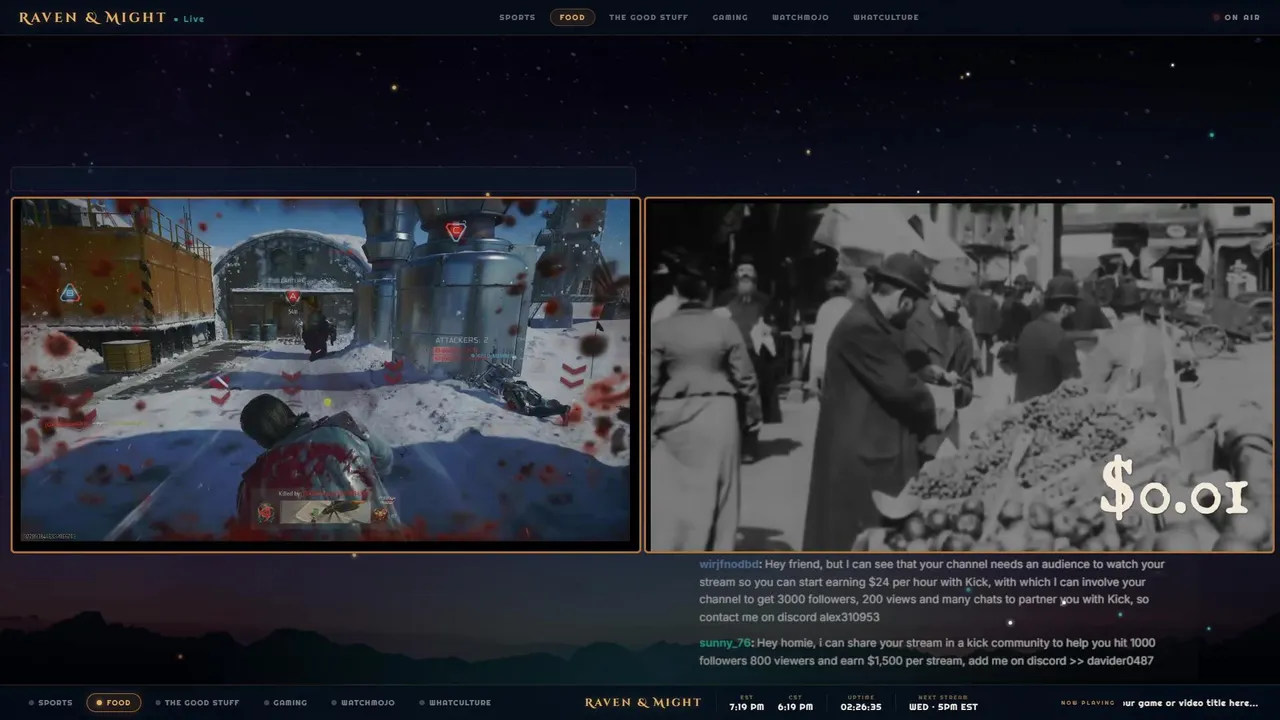Switch to Gaming tab in top navigation

pyautogui.click(x=730, y=17)
